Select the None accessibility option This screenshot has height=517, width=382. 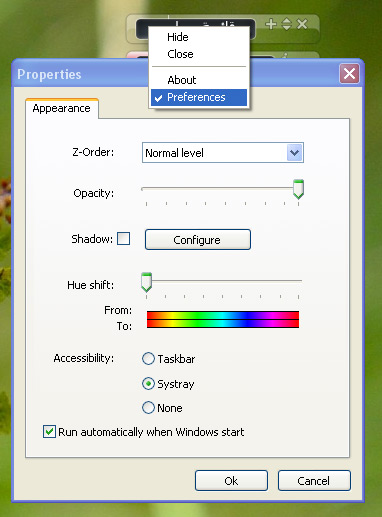162,408
